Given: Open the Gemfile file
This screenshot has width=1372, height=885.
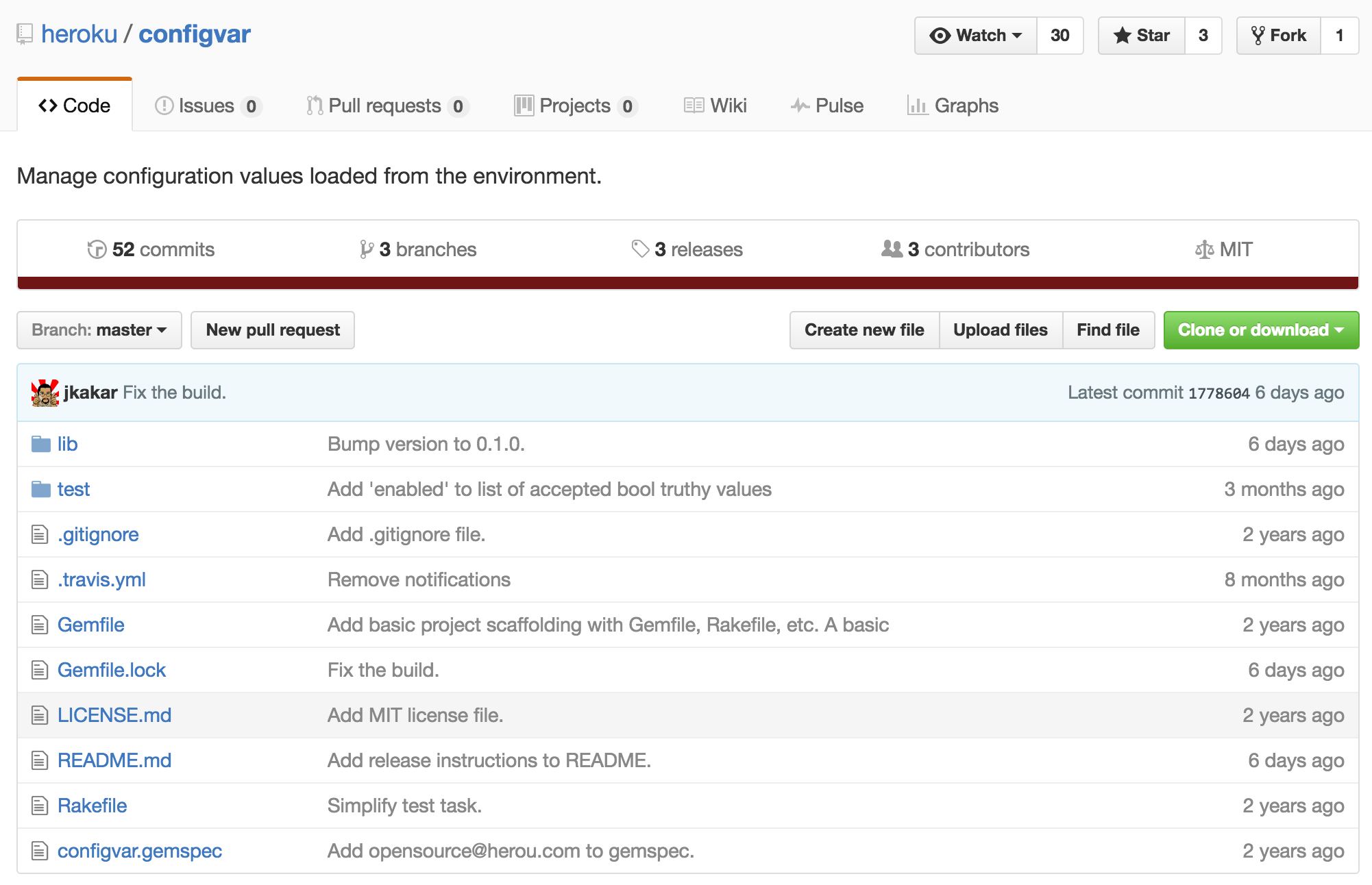Looking at the screenshot, I should [x=91, y=625].
